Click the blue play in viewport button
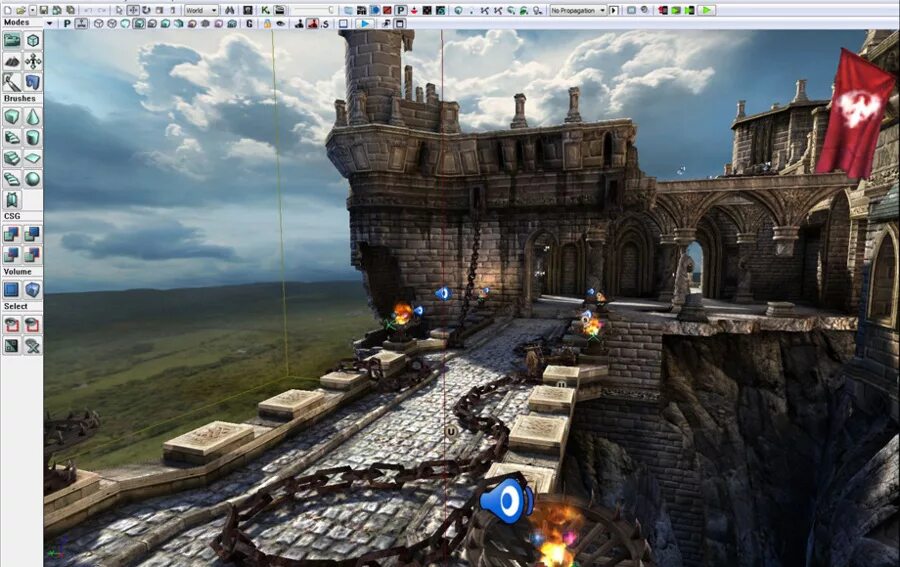Screen dimensions: 900x567 (x=364, y=24)
